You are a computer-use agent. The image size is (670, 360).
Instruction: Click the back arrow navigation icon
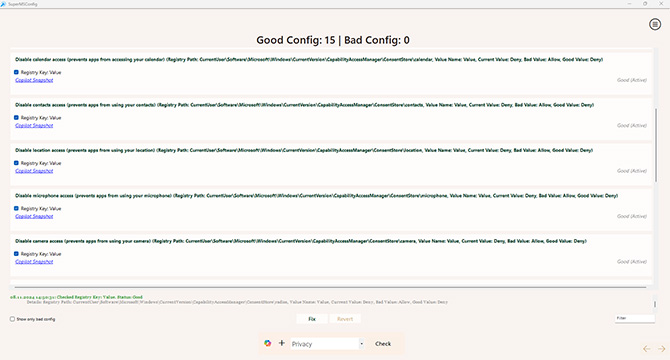(646, 349)
